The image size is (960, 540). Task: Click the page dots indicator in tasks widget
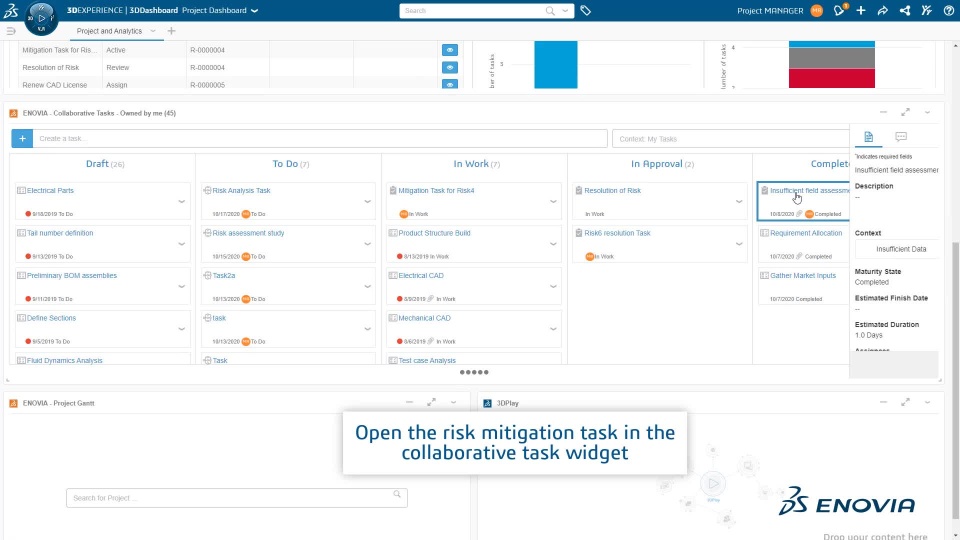[x=474, y=372]
